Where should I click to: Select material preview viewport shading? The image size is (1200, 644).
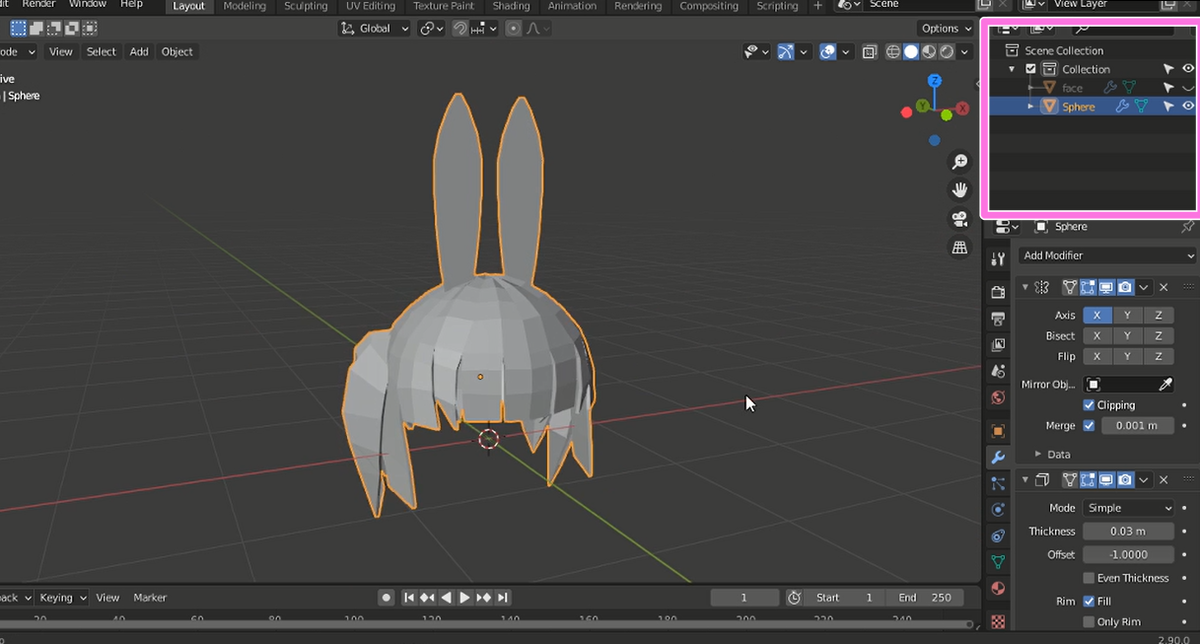[929, 52]
